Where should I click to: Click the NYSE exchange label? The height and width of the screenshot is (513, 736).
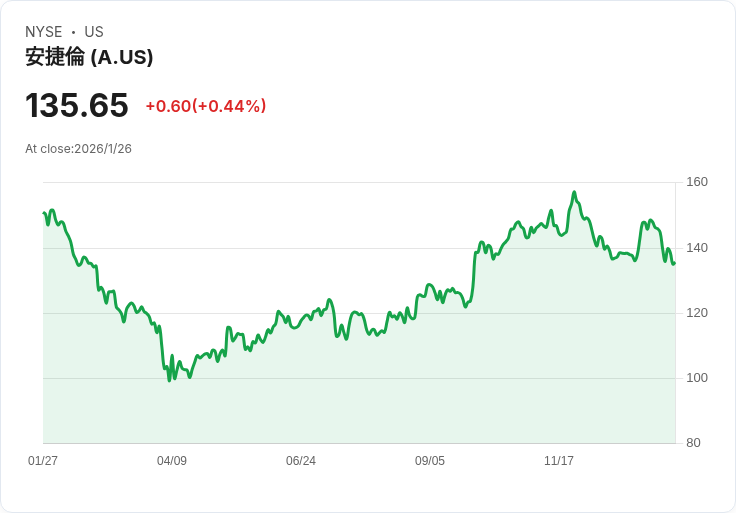pyautogui.click(x=44, y=32)
